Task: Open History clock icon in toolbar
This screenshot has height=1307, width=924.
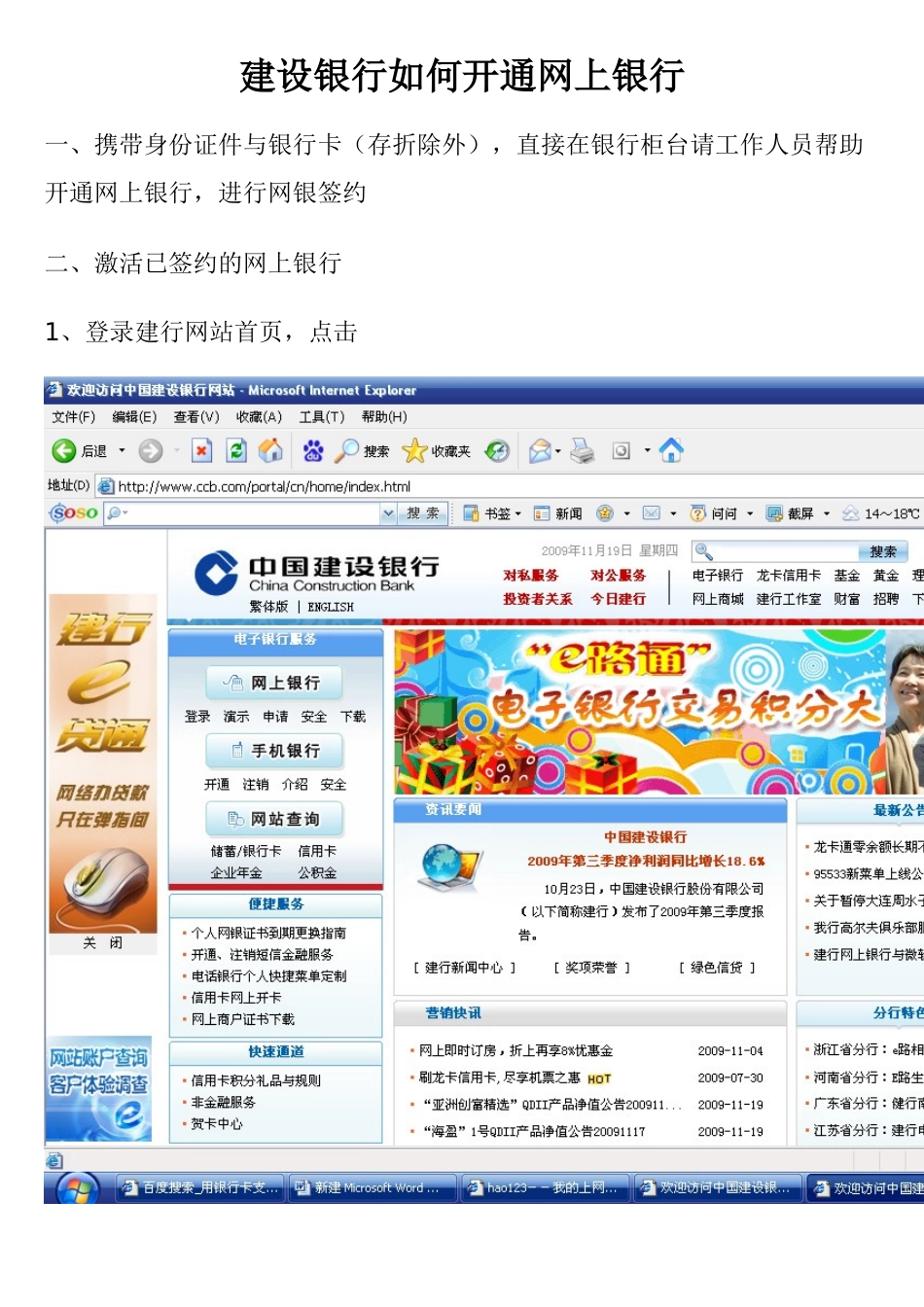Action: 497,450
